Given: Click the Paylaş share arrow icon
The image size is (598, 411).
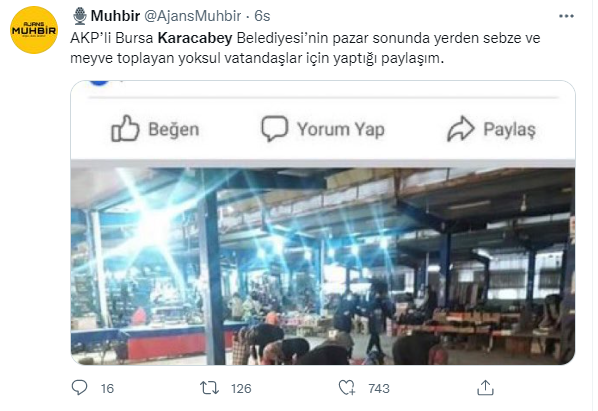Looking at the screenshot, I should pyautogui.click(x=461, y=128).
